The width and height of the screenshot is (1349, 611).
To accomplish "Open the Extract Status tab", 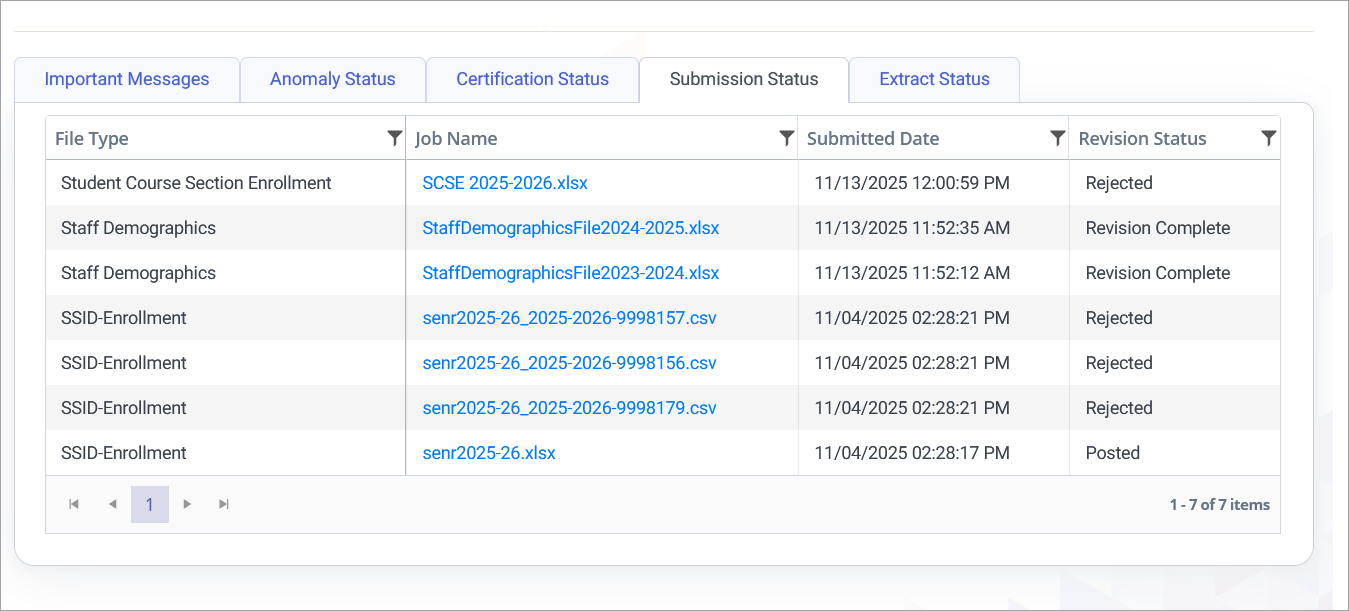I will click(933, 79).
